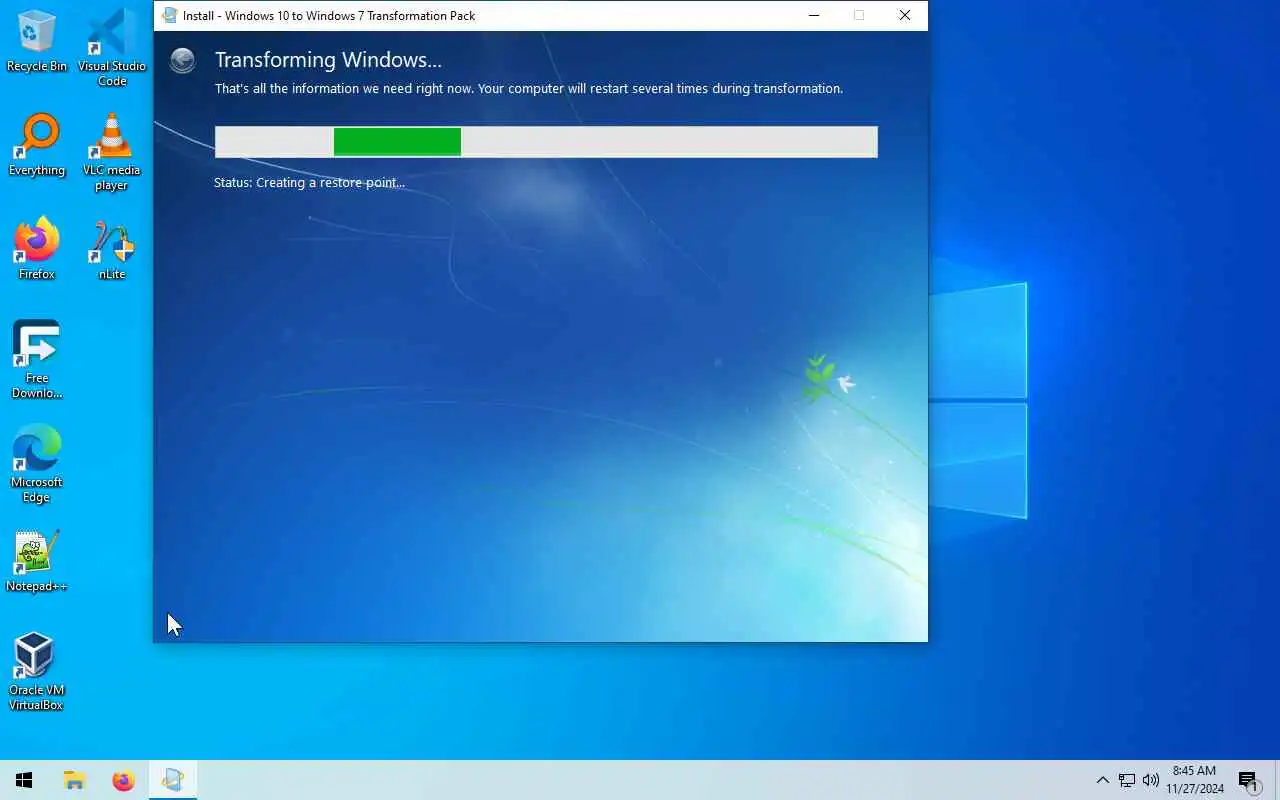Open the volume control tray icon

pyautogui.click(x=1151, y=780)
